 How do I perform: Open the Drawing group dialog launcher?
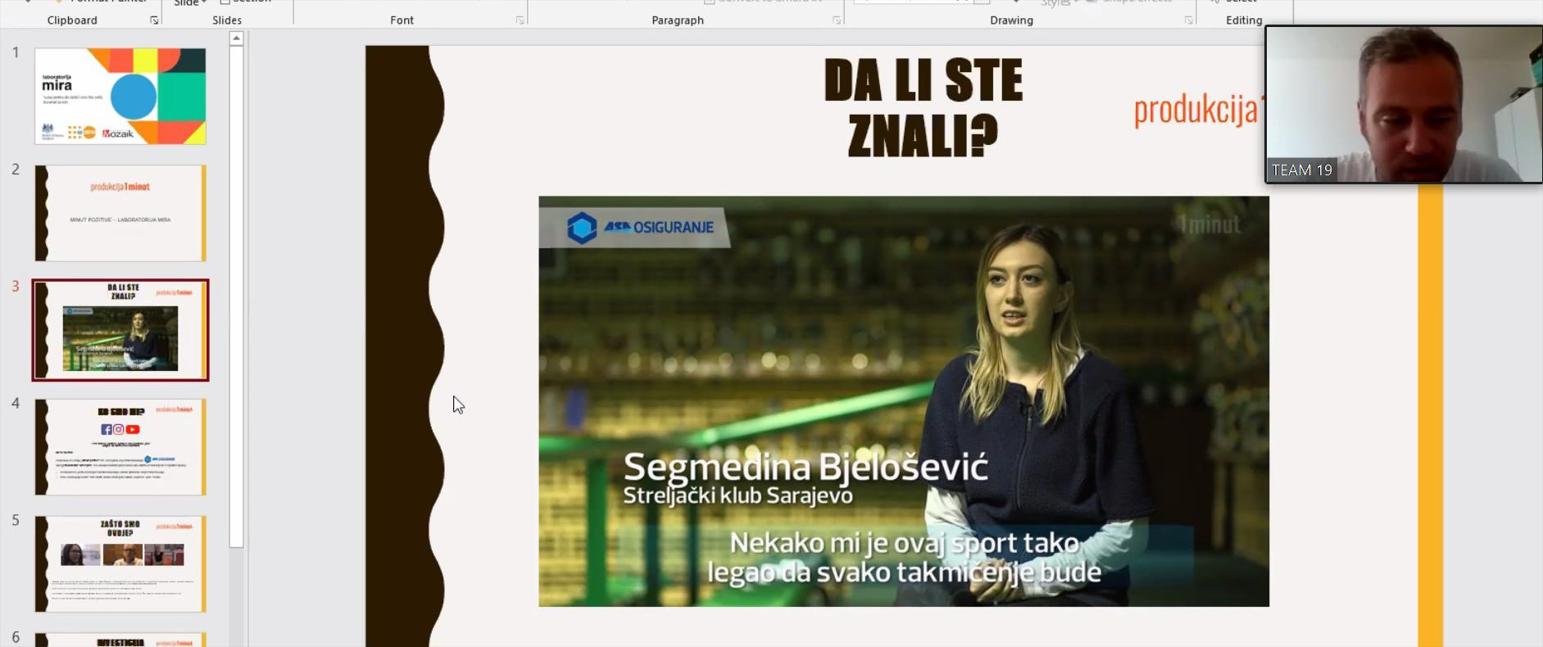tap(1188, 20)
